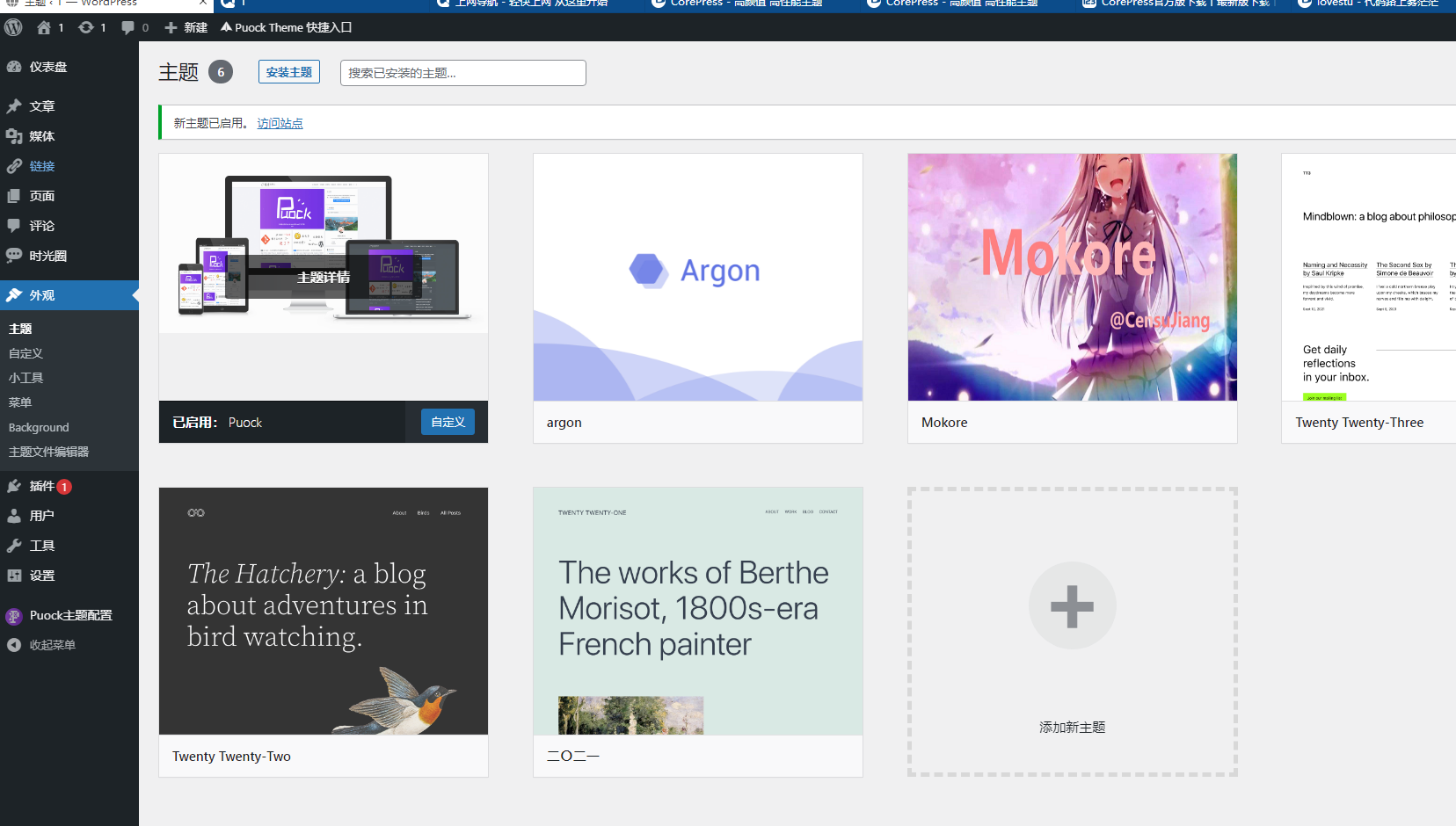The height and width of the screenshot is (826, 1456).
Task: Open the Argon theme thumbnail
Action: tap(698, 278)
